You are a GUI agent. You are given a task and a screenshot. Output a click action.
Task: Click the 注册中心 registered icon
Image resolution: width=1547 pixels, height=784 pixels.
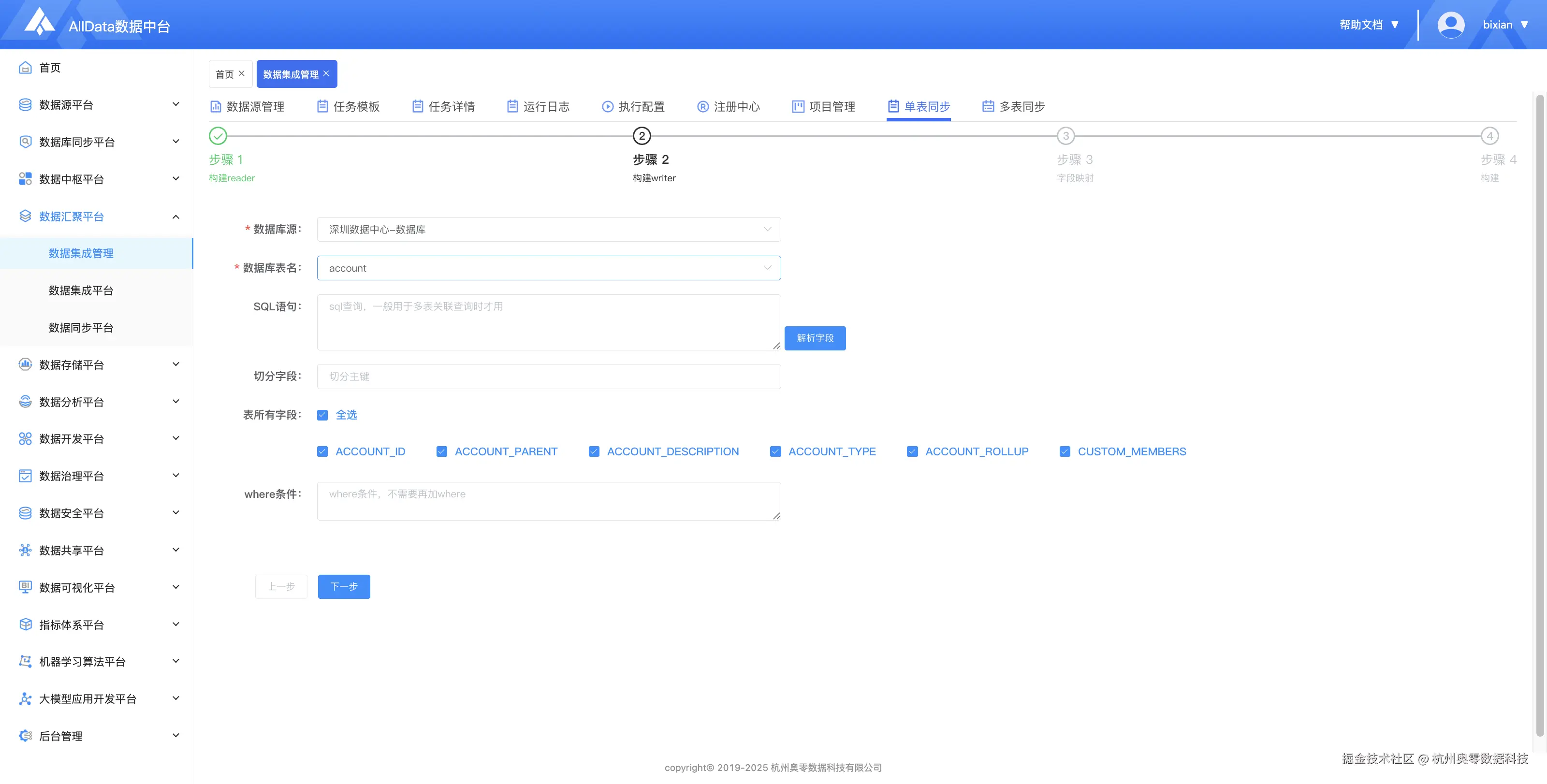point(702,106)
